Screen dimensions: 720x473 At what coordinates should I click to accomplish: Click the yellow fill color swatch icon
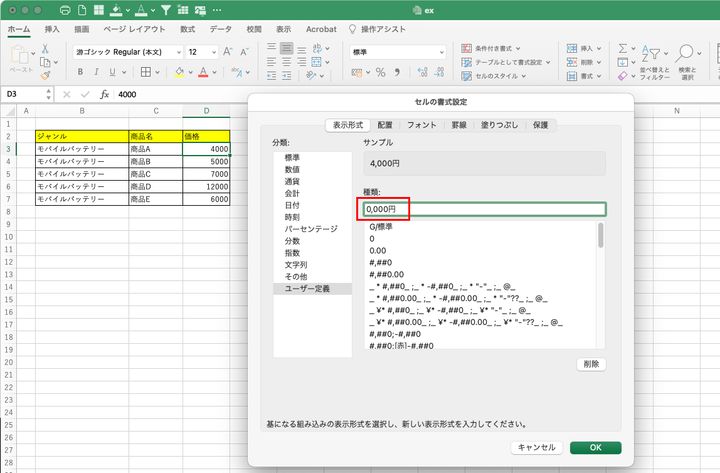[179, 72]
